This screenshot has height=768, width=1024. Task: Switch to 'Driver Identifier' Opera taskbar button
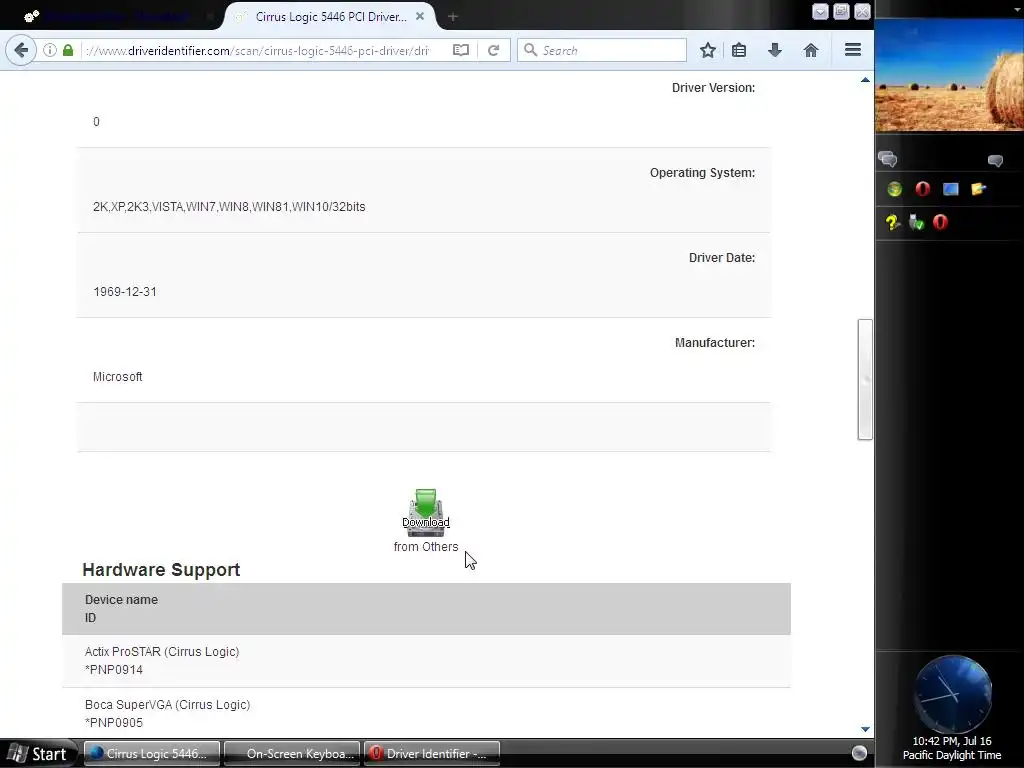432,754
